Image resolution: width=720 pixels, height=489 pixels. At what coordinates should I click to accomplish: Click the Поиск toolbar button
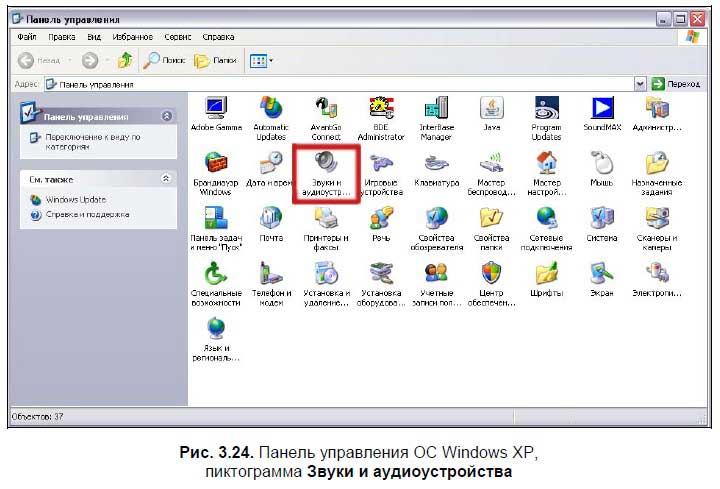164,61
